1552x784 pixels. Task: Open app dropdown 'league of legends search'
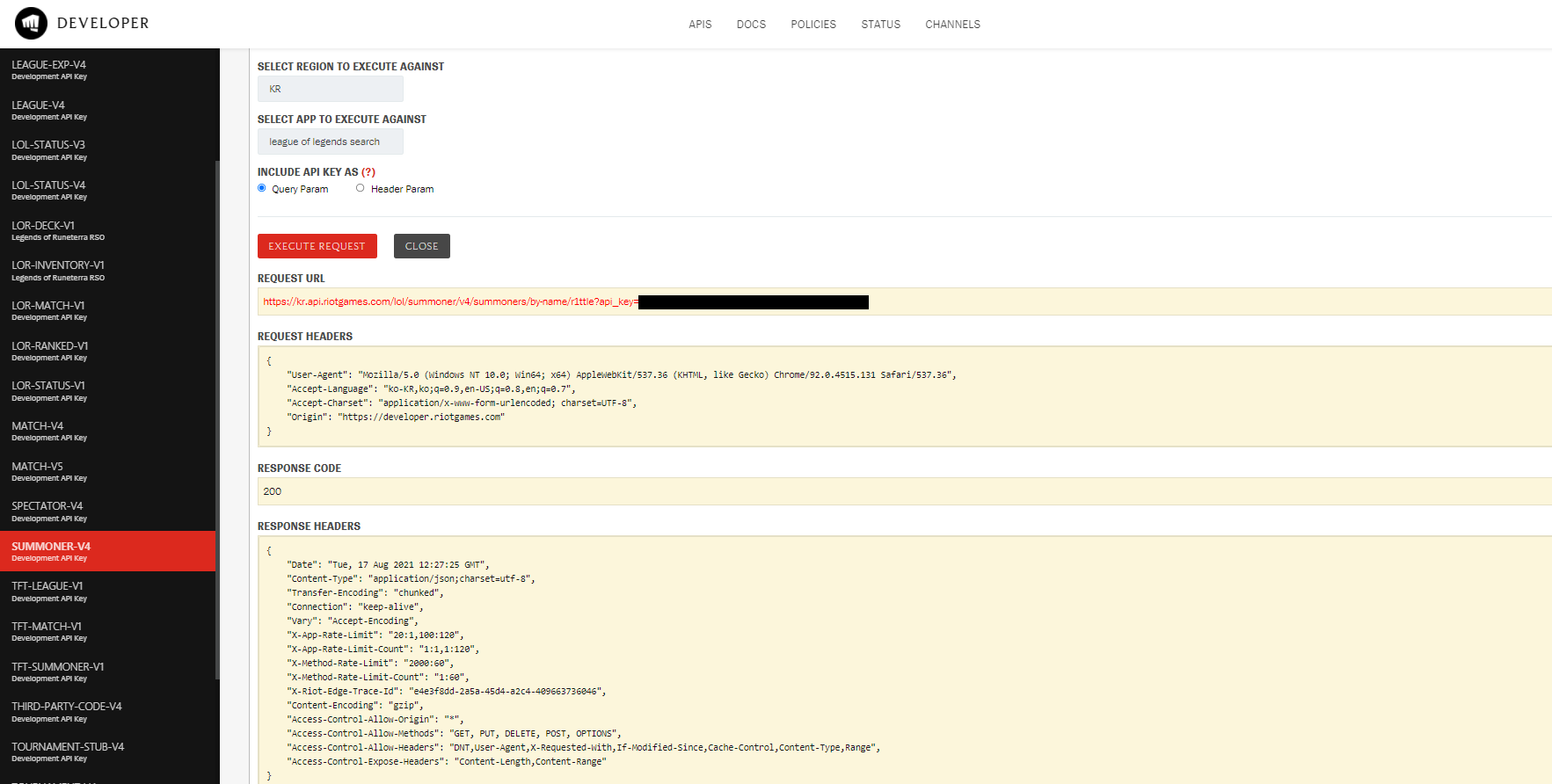tap(331, 142)
